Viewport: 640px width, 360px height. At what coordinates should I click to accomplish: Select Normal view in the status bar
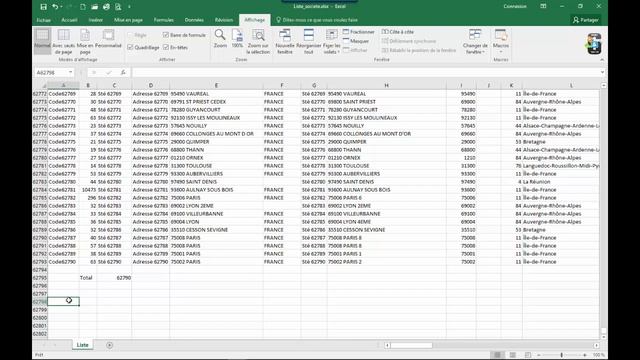click(x=498, y=355)
